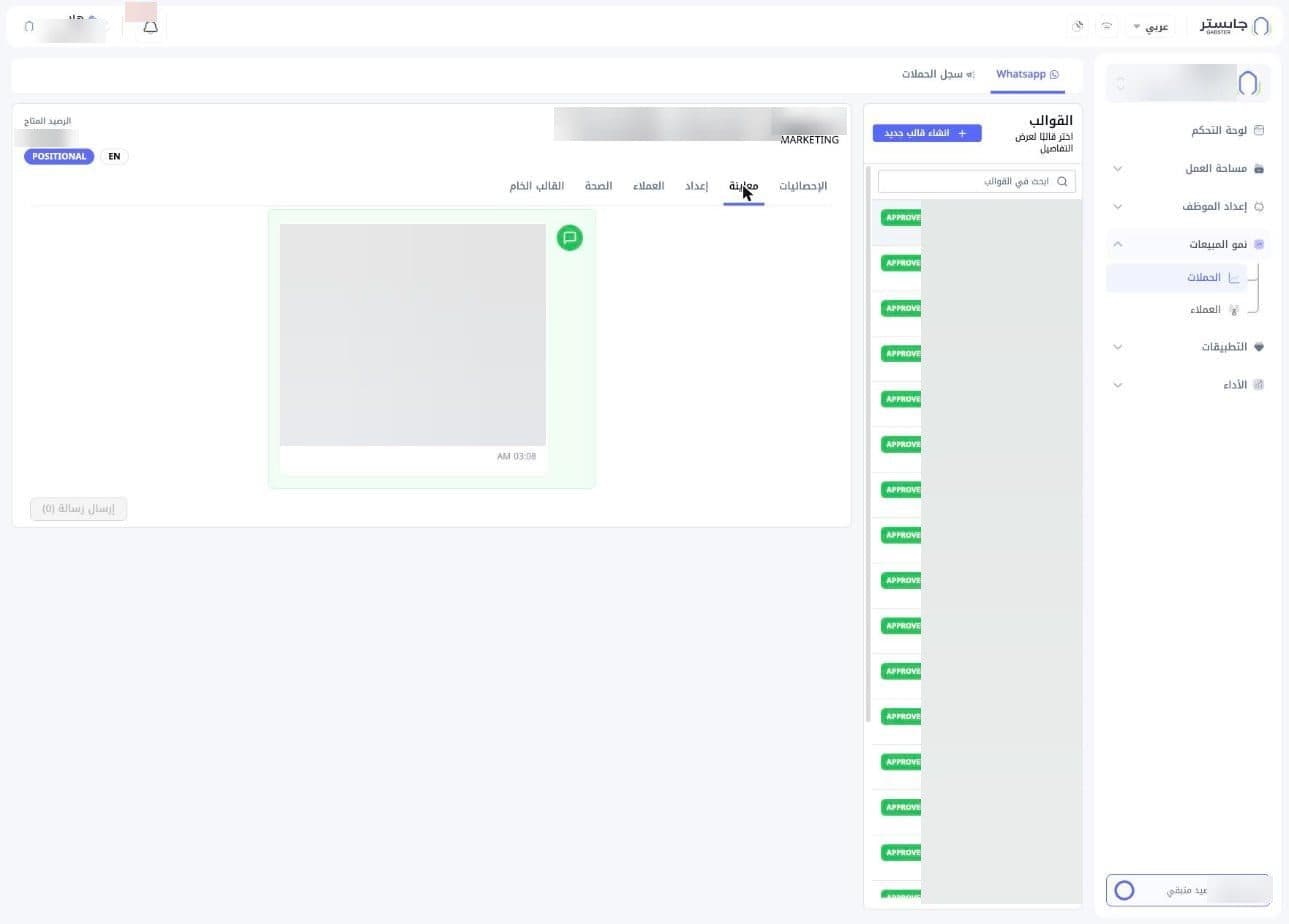Image resolution: width=1289 pixels, height=924 pixels.
Task: Click the customers icon in sidebar submenu
Action: click(x=1234, y=310)
